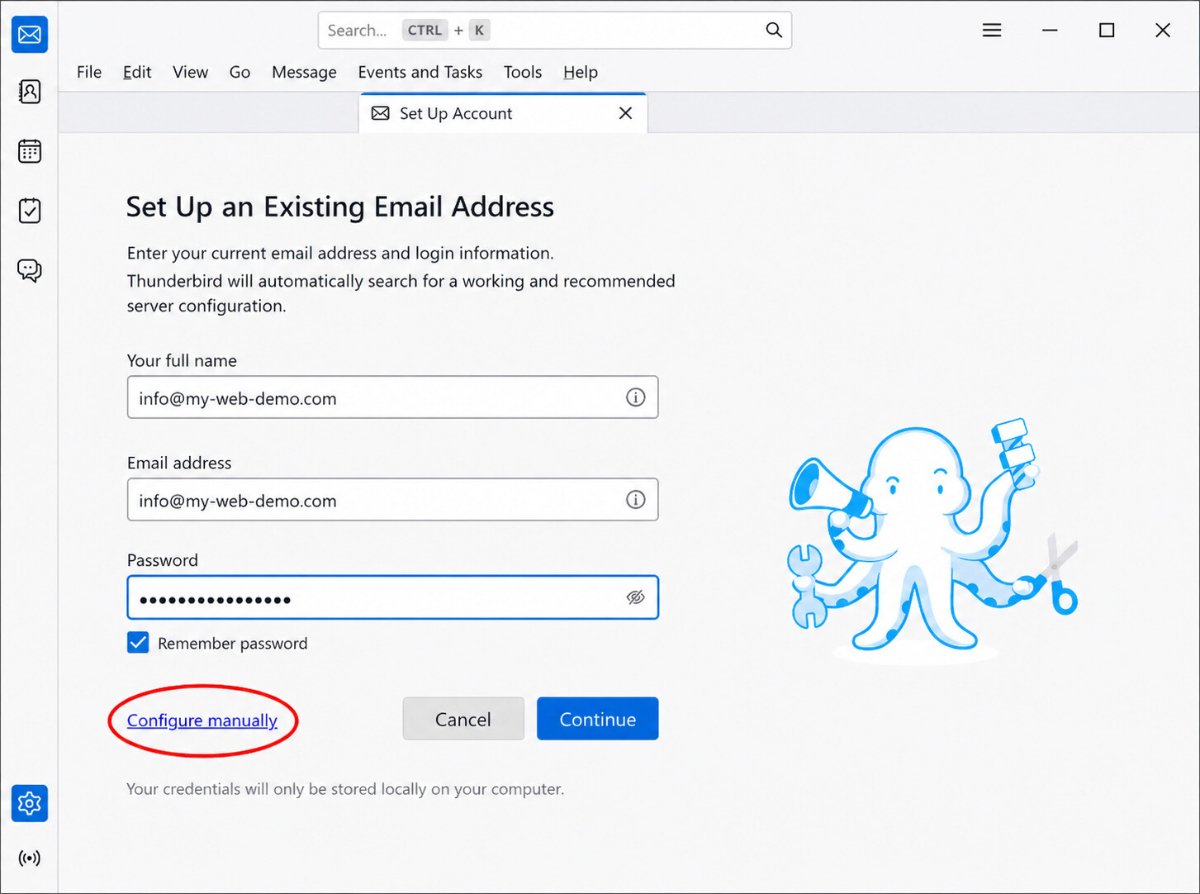Toggle password visibility eye icon
Image resolution: width=1200 pixels, height=894 pixels.
[x=635, y=597]
